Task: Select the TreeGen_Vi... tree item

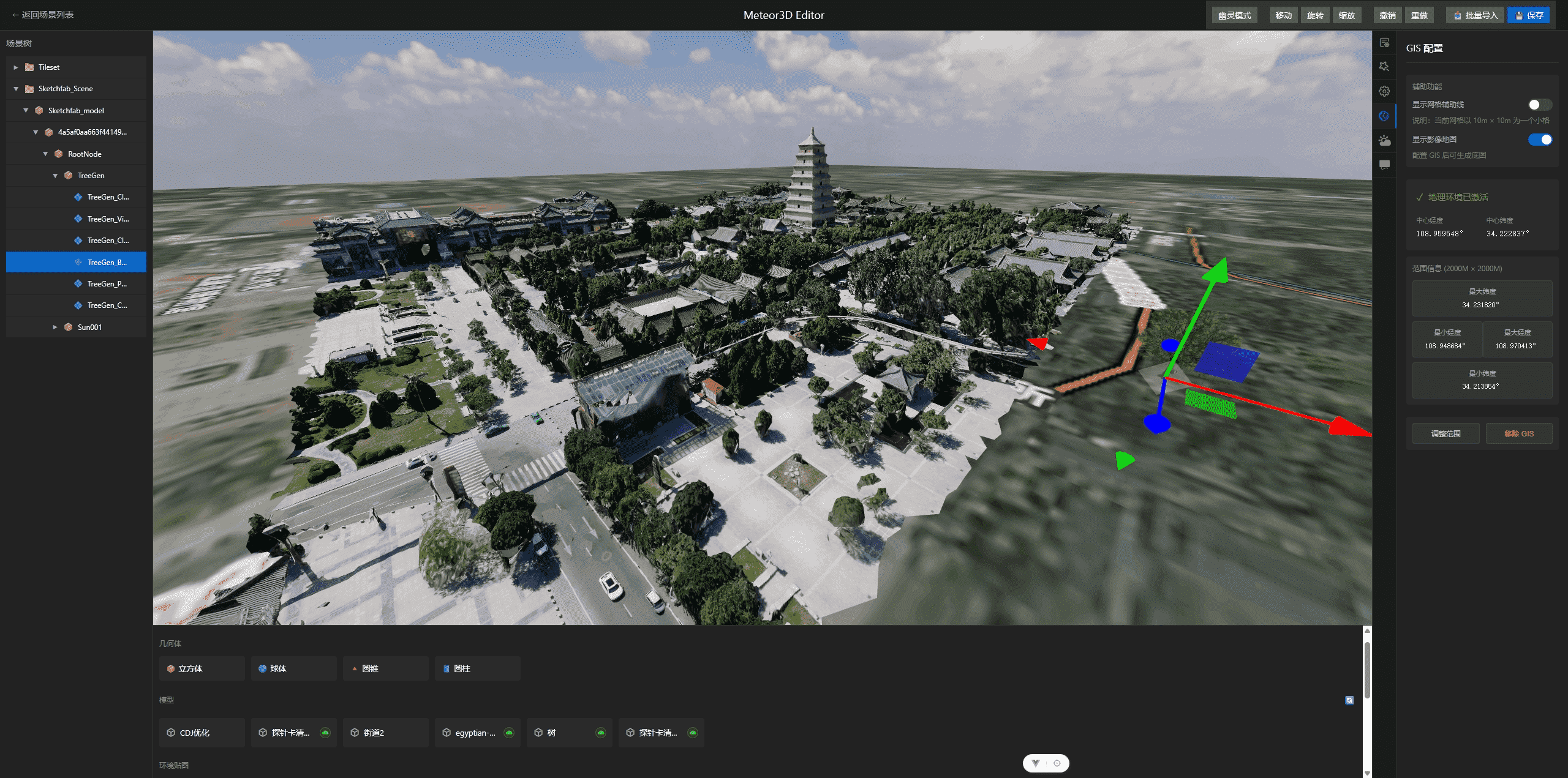Action: [x=76, y=219]
